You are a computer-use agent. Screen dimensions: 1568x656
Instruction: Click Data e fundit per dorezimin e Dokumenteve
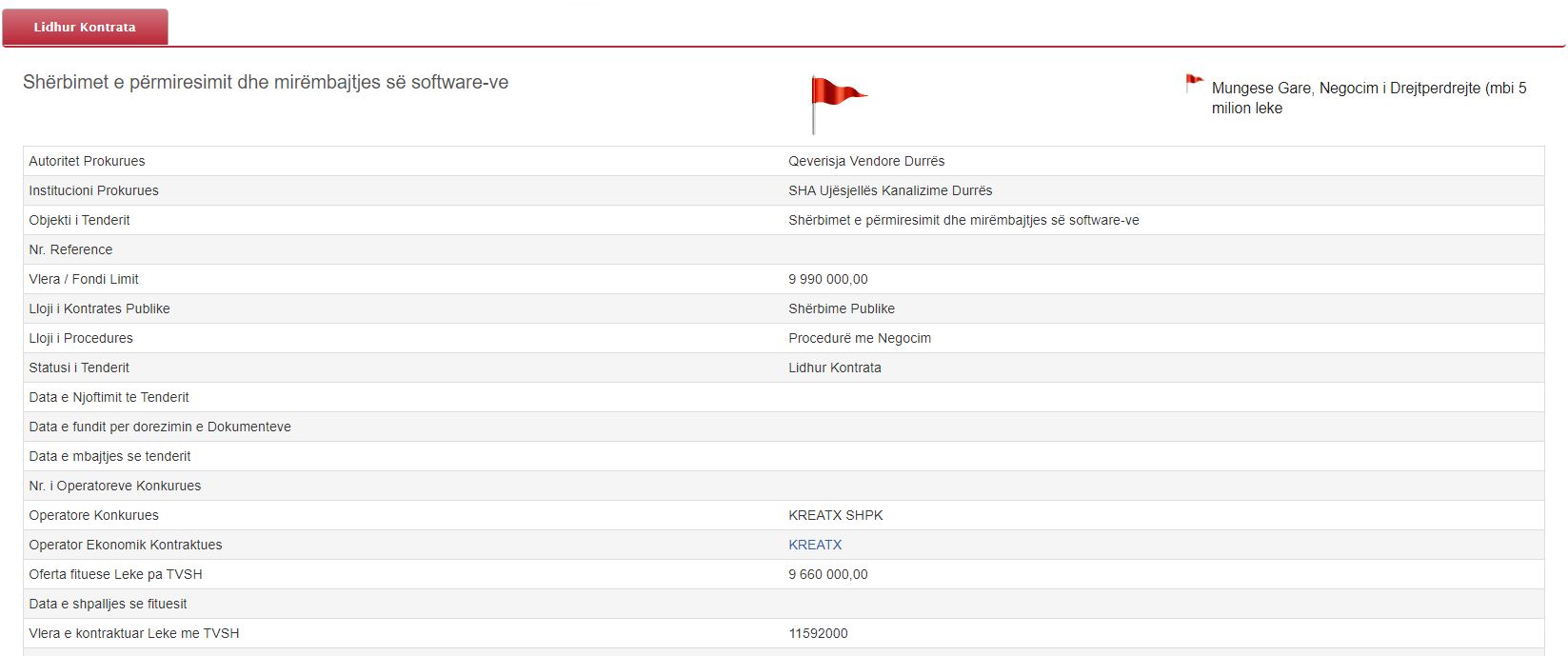click(160, 427)
